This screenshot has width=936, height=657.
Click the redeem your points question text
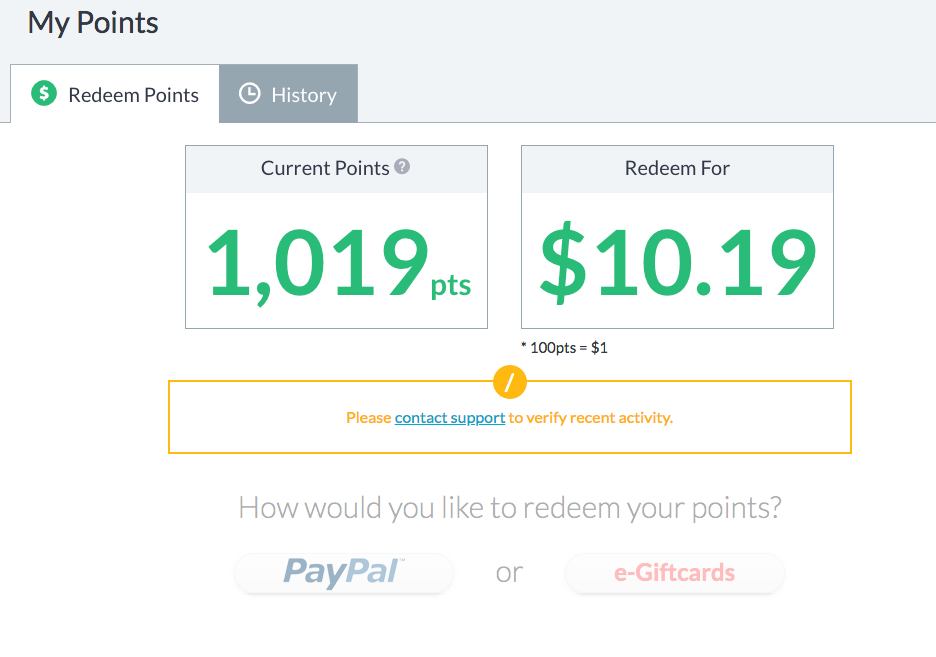(x=510, y=508)
